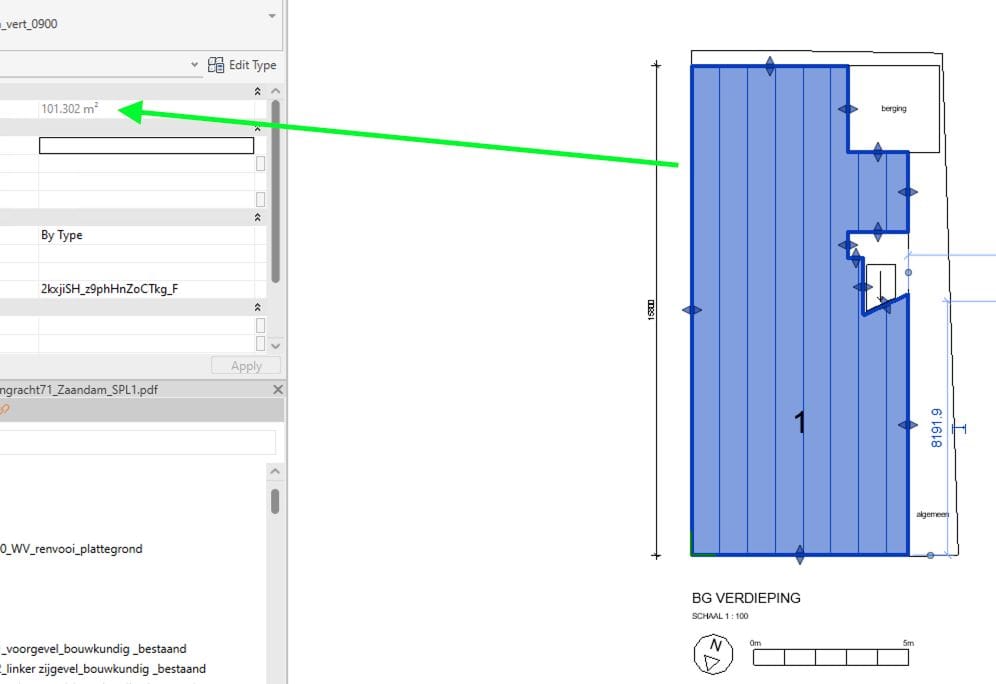This screenshot has height=684, width=996.
Task: Close the Zaandam_SPL1.pdf panel
Action: [x=278, y=390]
